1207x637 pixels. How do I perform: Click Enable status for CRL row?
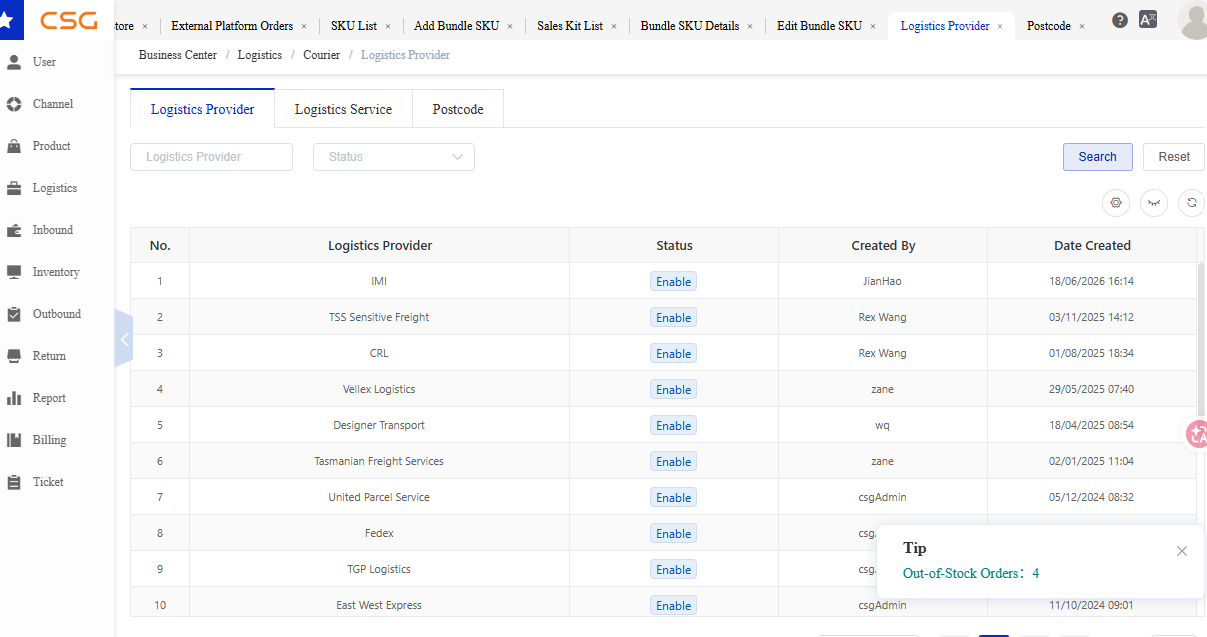click(673, 353)
